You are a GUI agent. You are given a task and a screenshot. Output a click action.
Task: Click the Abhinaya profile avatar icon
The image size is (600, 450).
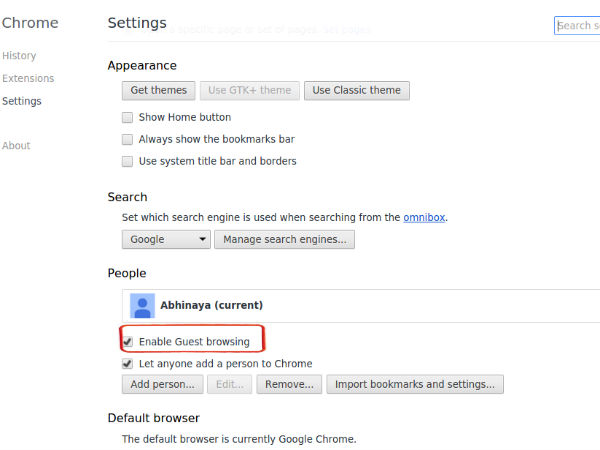click(142, 305)
